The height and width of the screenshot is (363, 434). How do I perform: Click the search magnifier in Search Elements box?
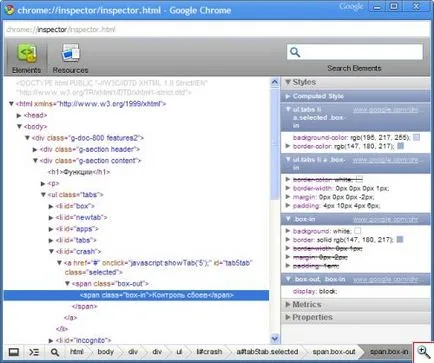(x=295, y=52)
